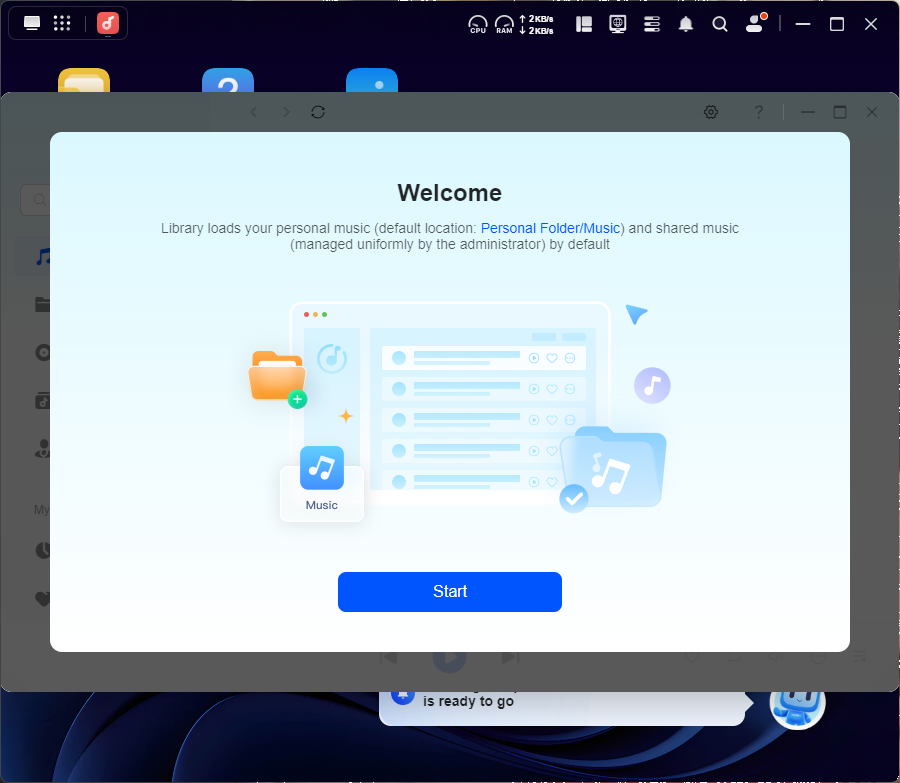Open the system search magnifier

[x=720, y=24]
